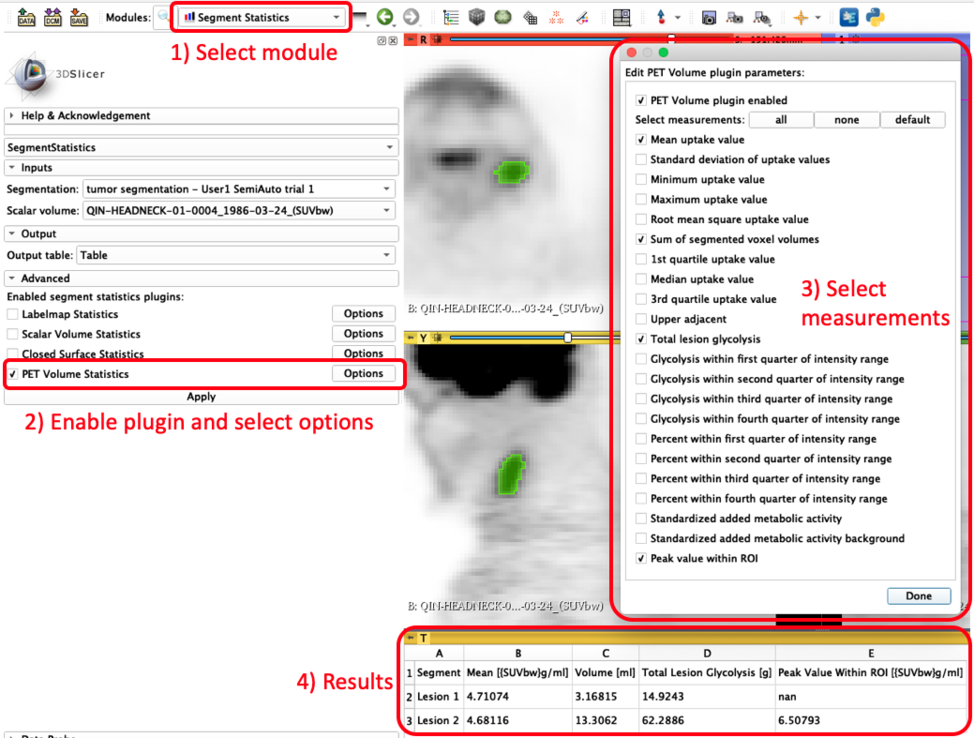Change the view layout via layout icon
This screenshot has height=738, width=974.
pos(623,15)
